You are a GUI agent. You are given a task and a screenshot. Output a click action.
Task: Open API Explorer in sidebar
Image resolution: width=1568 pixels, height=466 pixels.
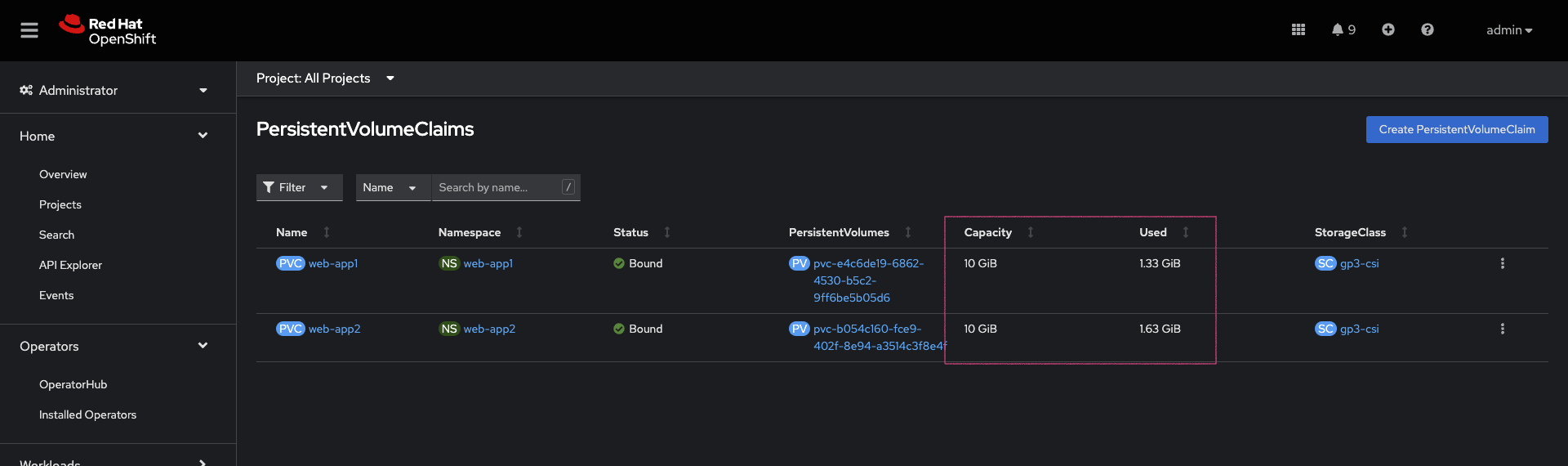coord(70,265)
